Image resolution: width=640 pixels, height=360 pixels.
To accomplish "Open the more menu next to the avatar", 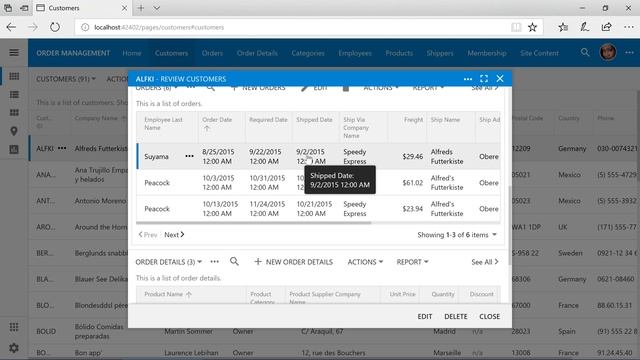I will tap(629, 53).
